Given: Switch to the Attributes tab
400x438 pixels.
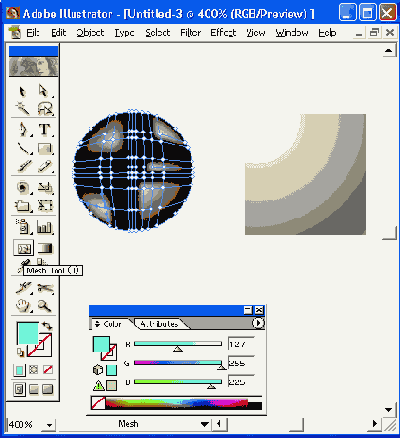Looking at the screenshot, I should point(159,324).
